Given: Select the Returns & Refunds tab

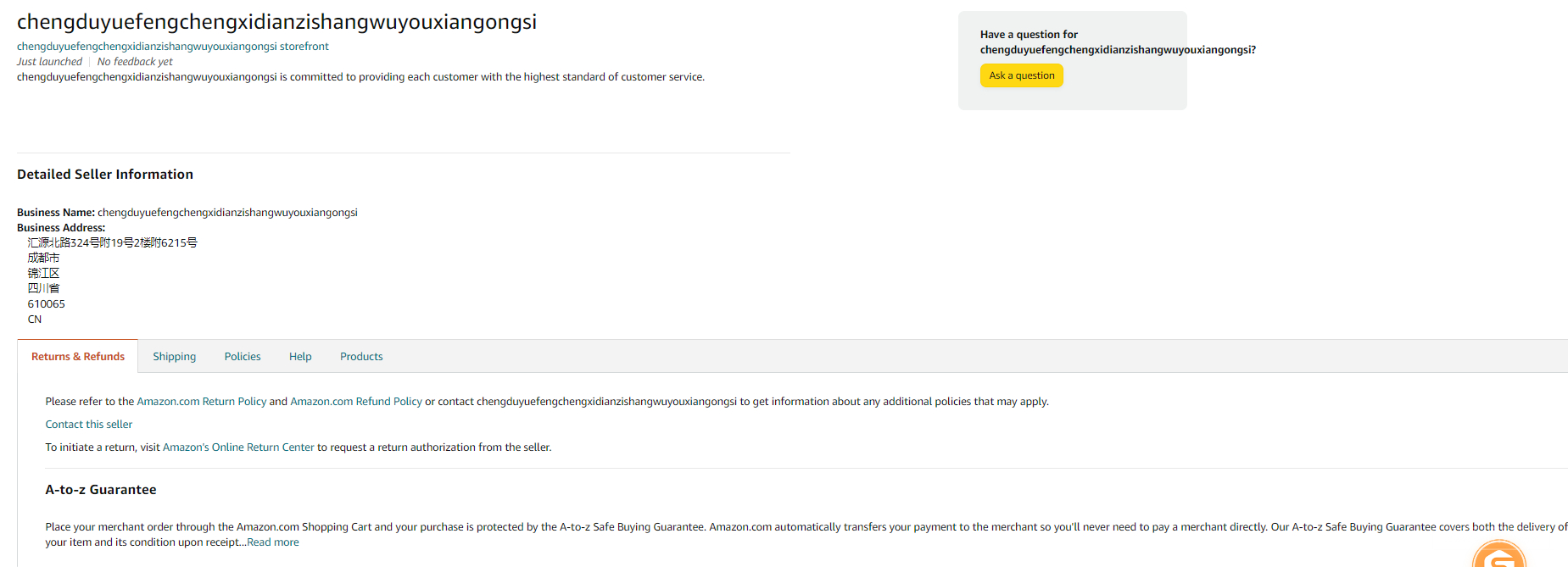Looking at the screenshot, I should point(78,357).
